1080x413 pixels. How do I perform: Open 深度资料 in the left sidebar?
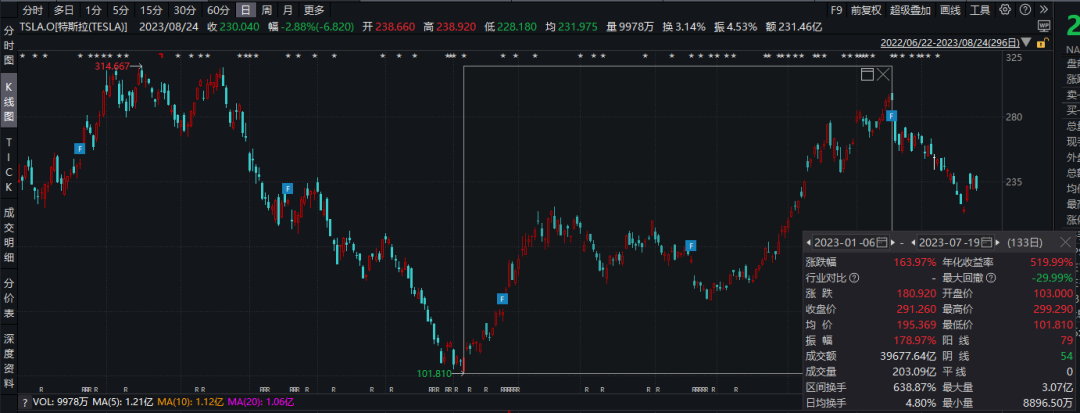pyautogui.click(x=9, y=359)
